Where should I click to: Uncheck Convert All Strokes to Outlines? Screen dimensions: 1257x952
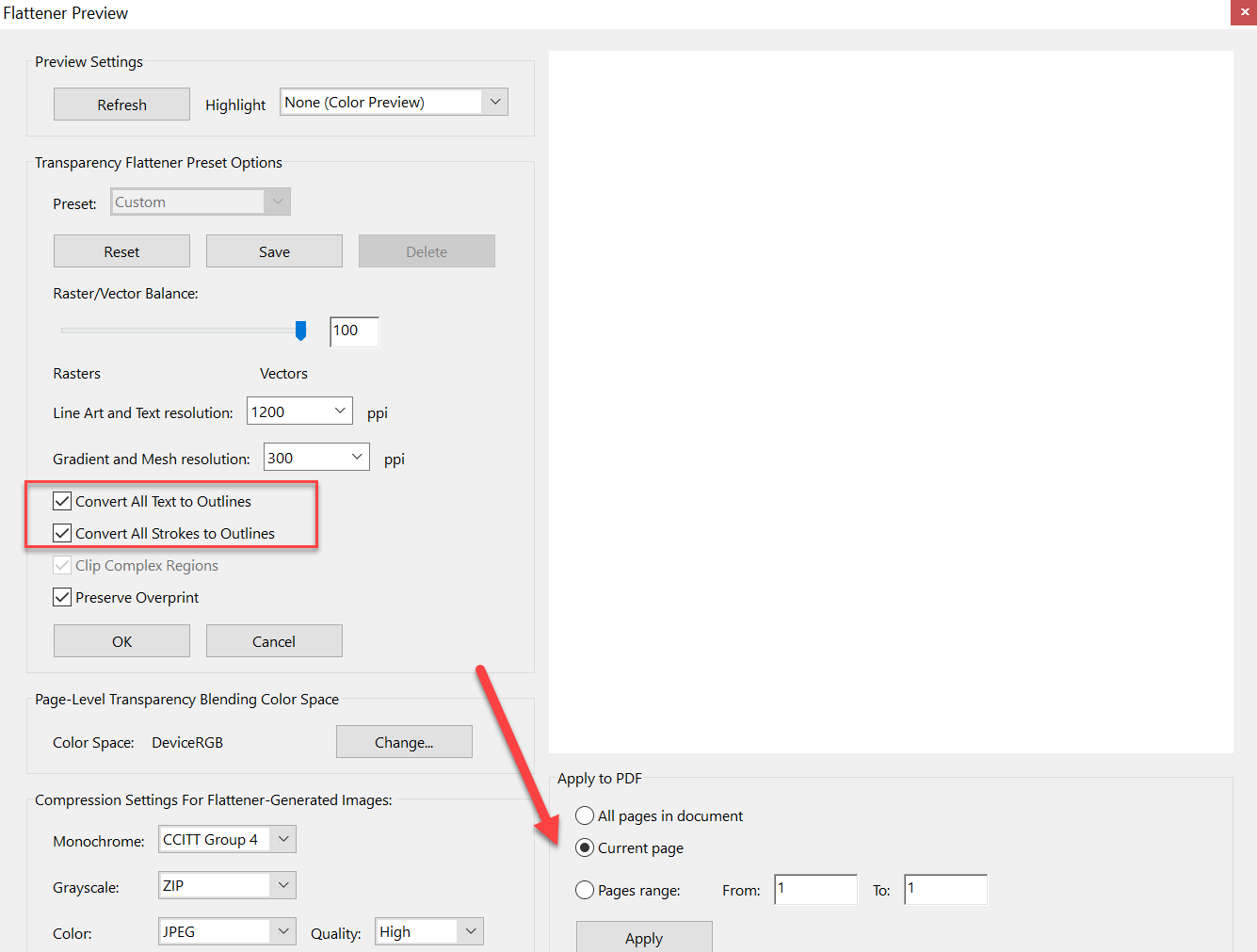coord(61,532)
